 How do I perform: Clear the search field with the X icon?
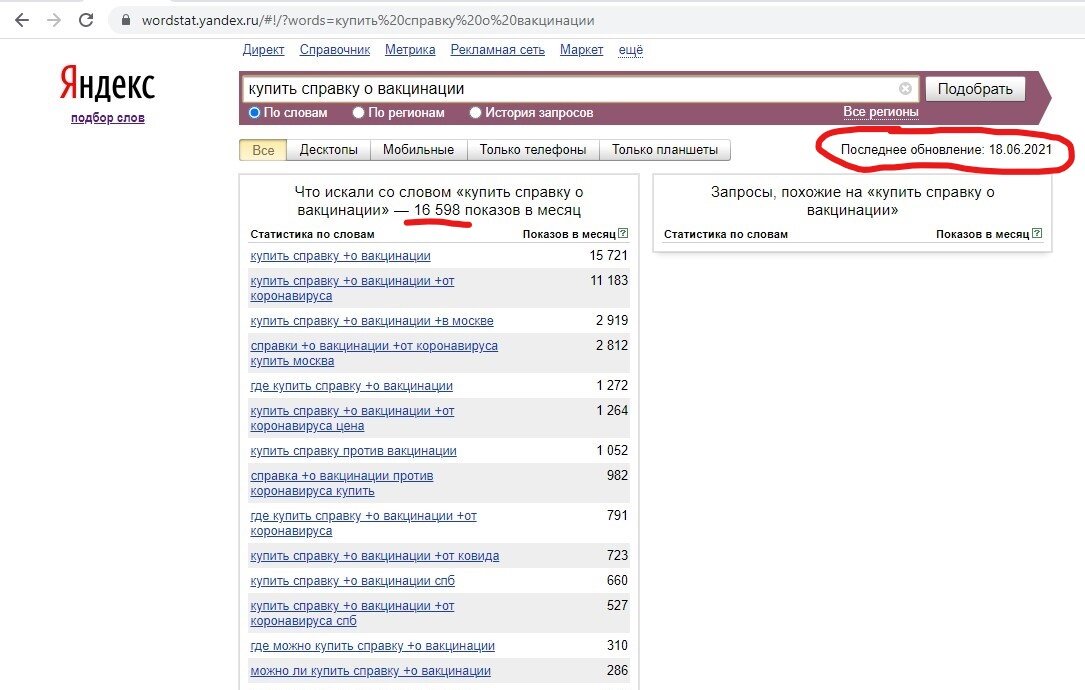tap(905, 89)
